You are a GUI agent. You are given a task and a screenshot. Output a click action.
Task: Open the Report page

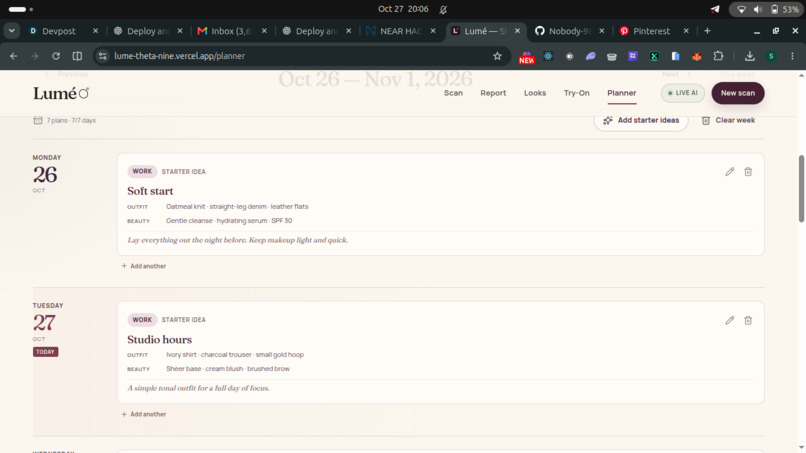(493, 93)
